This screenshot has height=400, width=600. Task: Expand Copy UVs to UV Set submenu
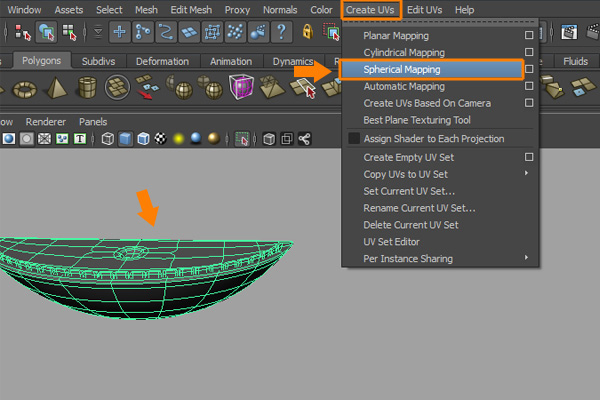click(x=528, y=174)
